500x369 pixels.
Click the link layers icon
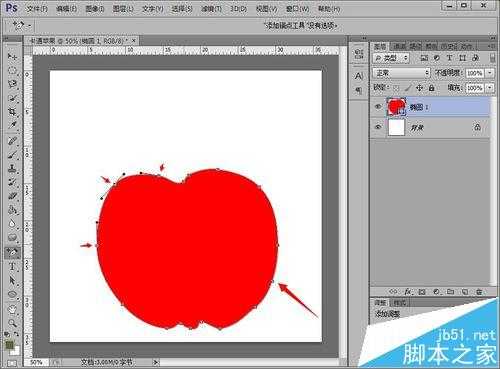393,292
